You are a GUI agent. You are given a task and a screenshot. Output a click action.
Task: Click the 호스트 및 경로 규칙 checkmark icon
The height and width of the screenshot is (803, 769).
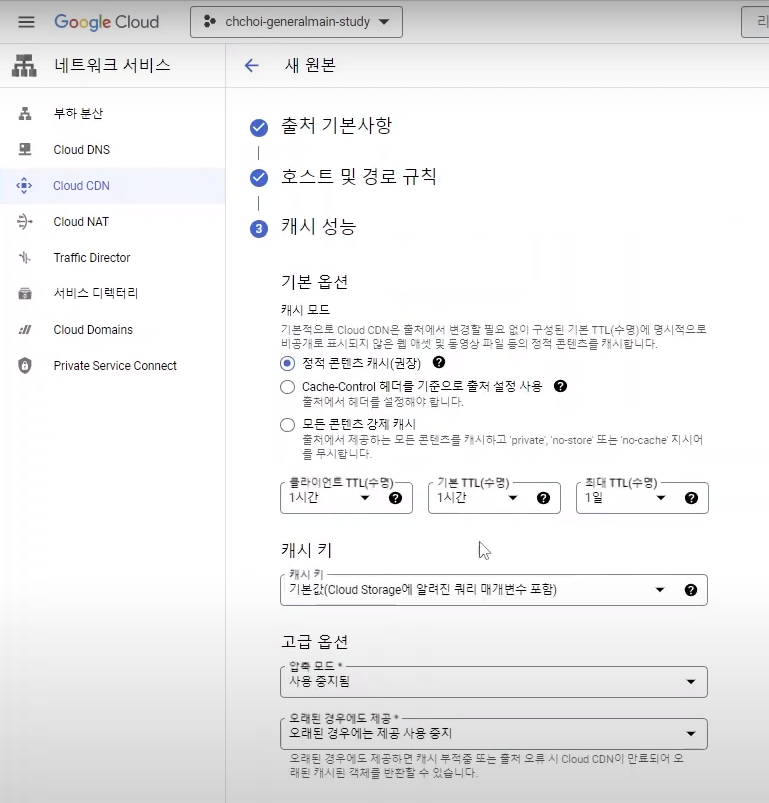coord(259,178)
